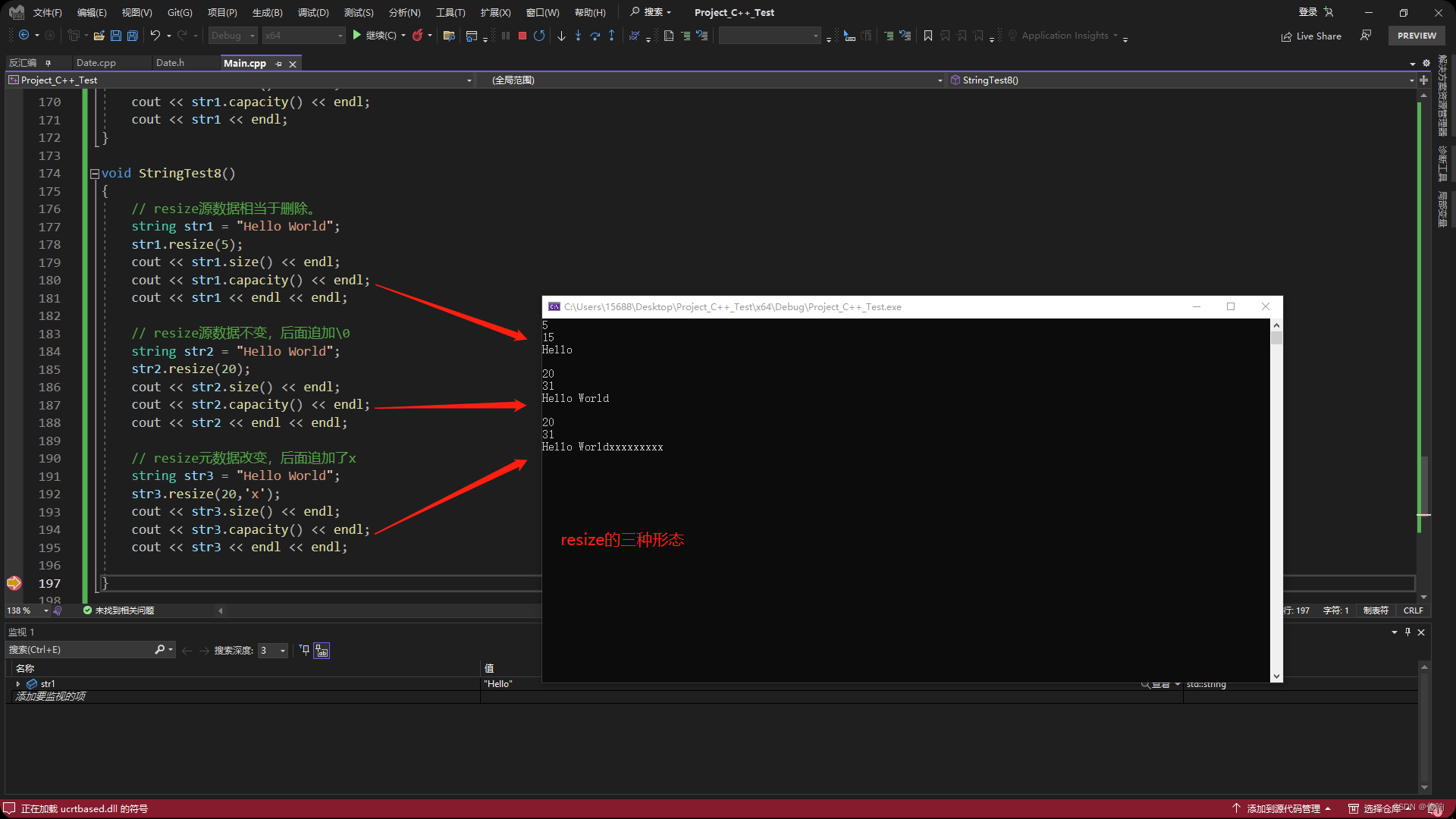Click the red stop debugging square
This screenshot has height=819, width=1456.
click(522, 36)
